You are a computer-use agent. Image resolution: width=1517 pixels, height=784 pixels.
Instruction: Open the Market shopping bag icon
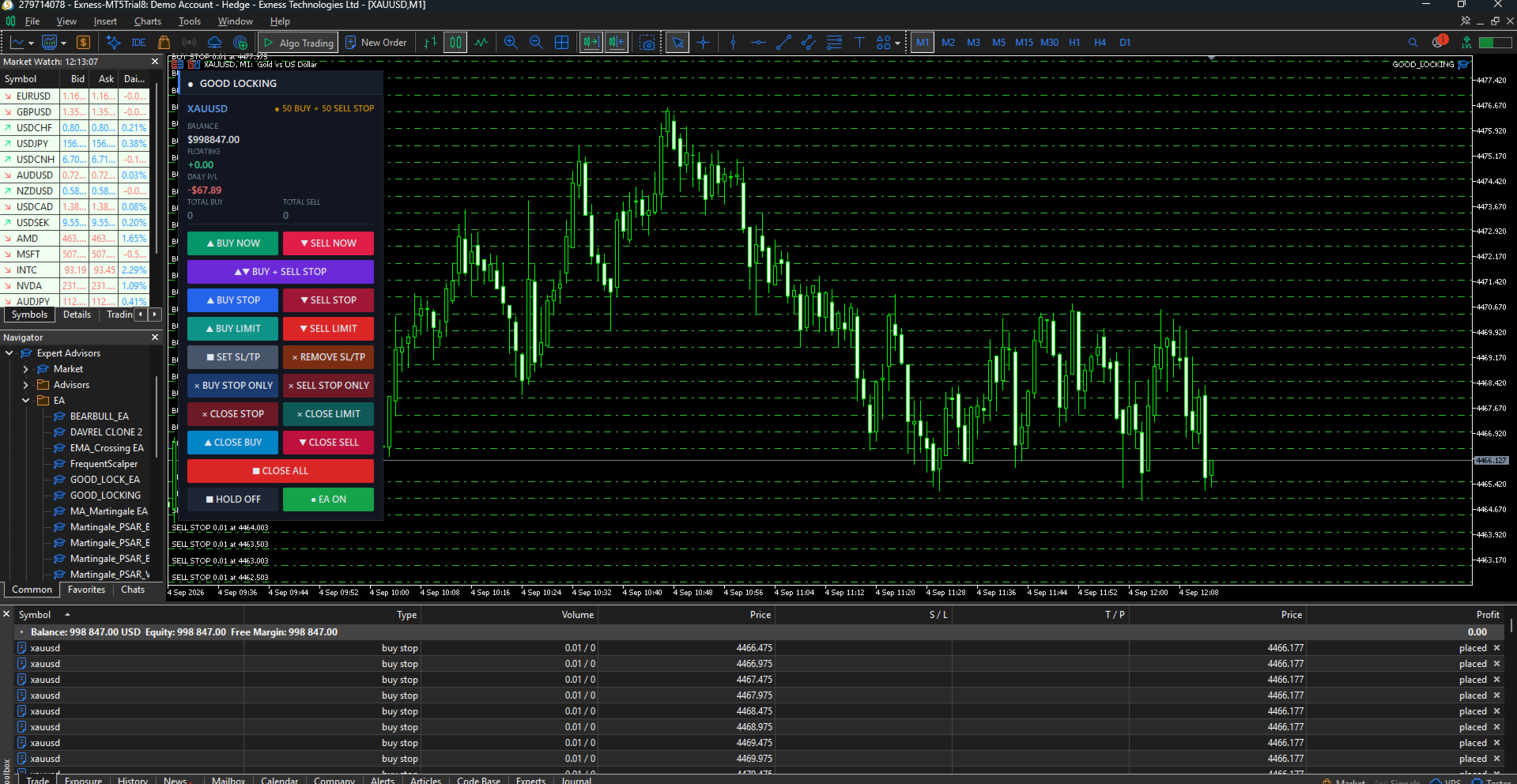(x=164, y=43)
